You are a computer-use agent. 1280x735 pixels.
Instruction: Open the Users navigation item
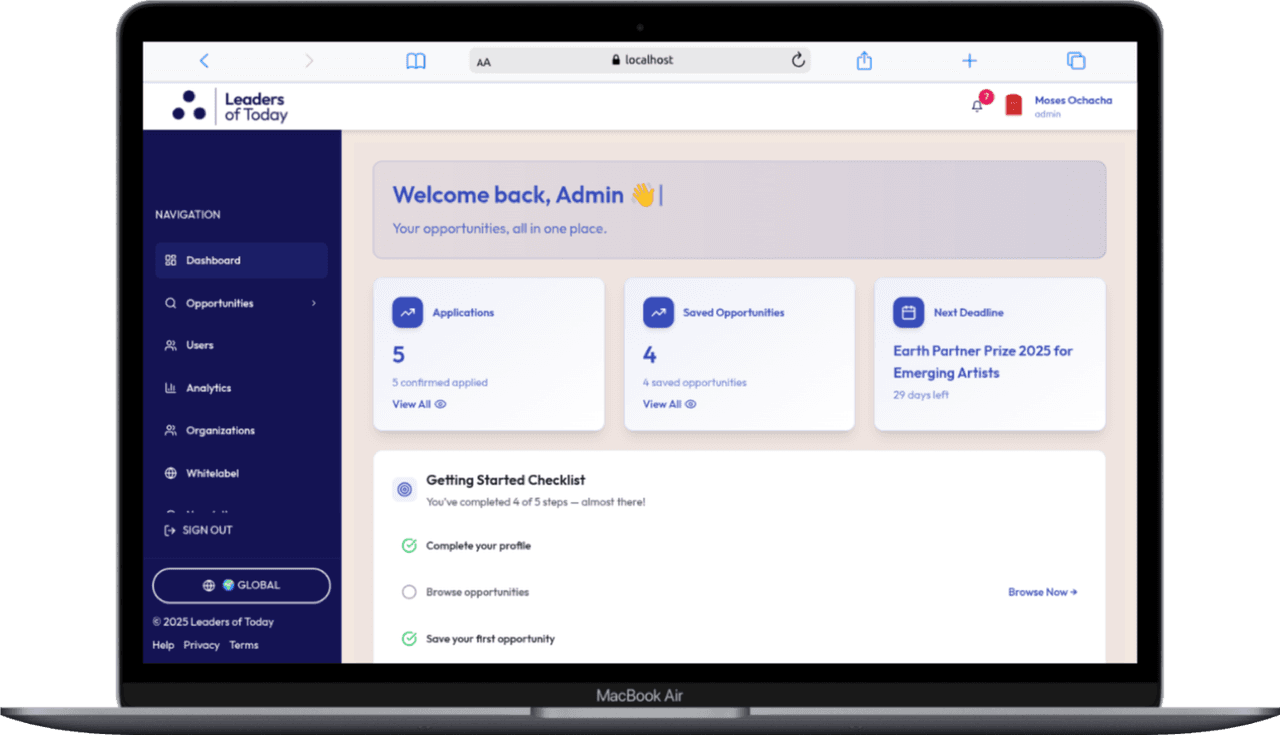[x=241, y=345]
